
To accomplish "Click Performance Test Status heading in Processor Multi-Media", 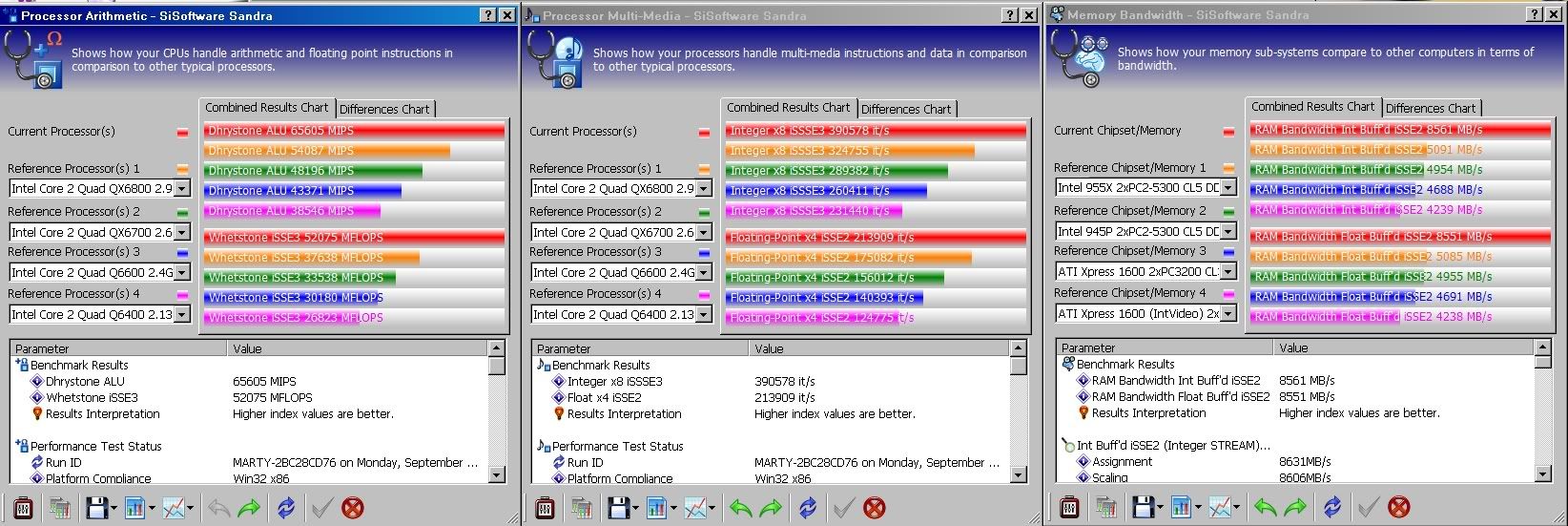I will coord(618,447).
